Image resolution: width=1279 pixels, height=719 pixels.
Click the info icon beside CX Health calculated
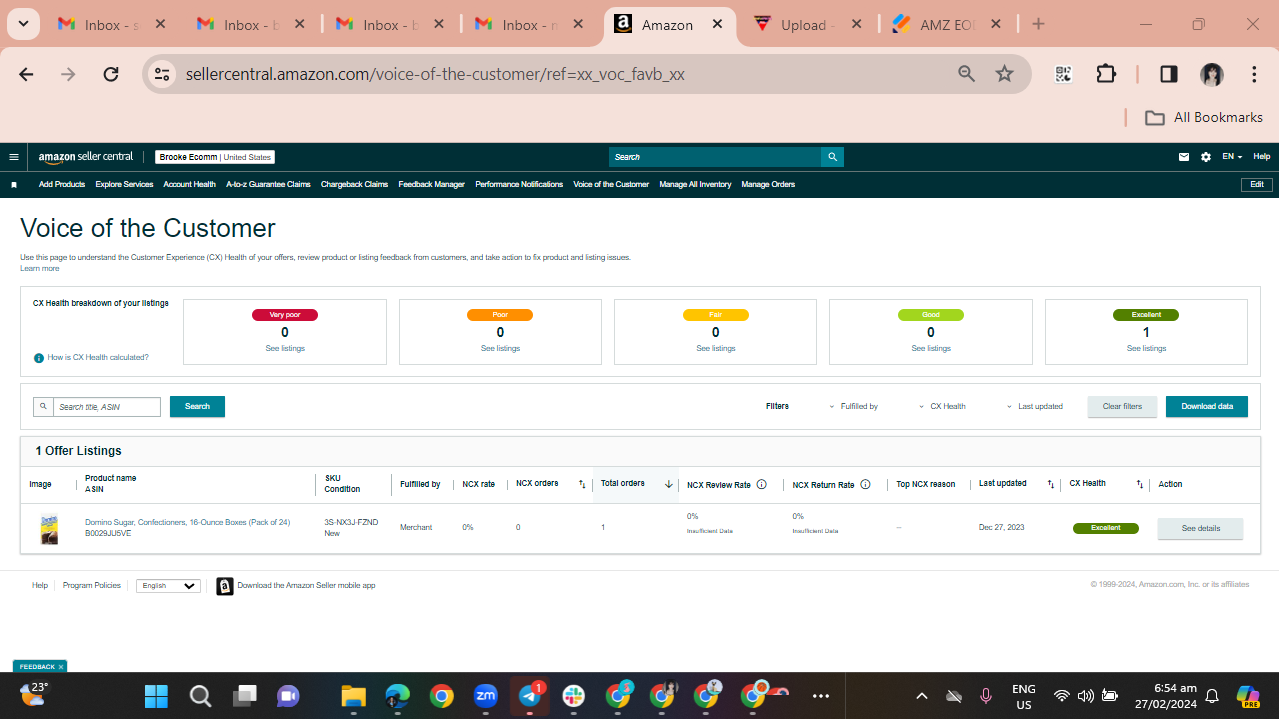pos(39,358)
